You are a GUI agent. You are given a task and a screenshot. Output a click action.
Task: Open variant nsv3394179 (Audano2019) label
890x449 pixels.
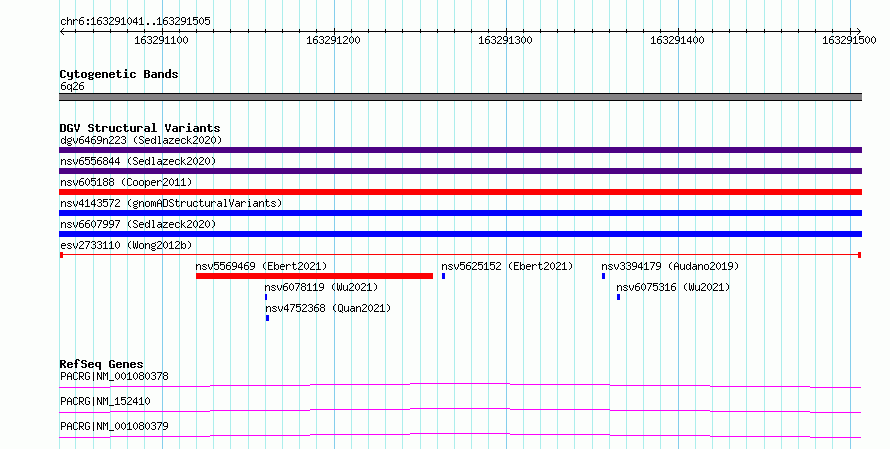[670, 266]
